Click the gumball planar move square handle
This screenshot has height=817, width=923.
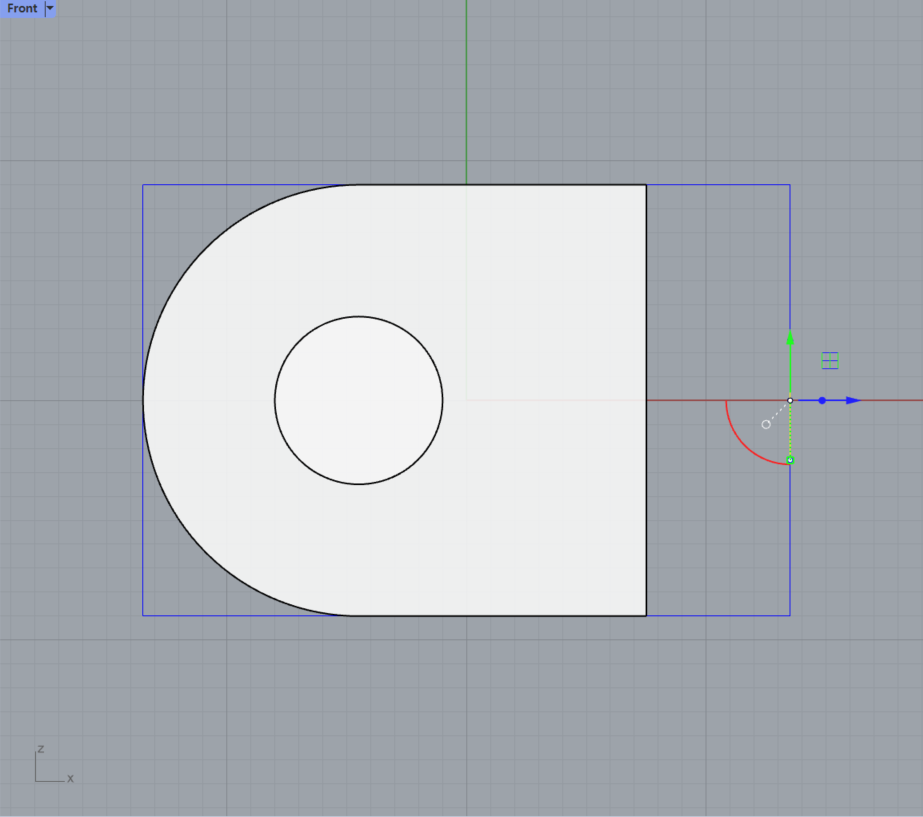point(830,360)
